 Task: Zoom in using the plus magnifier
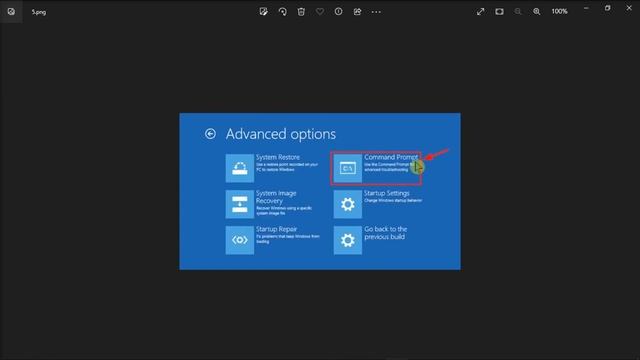(537, 11)
